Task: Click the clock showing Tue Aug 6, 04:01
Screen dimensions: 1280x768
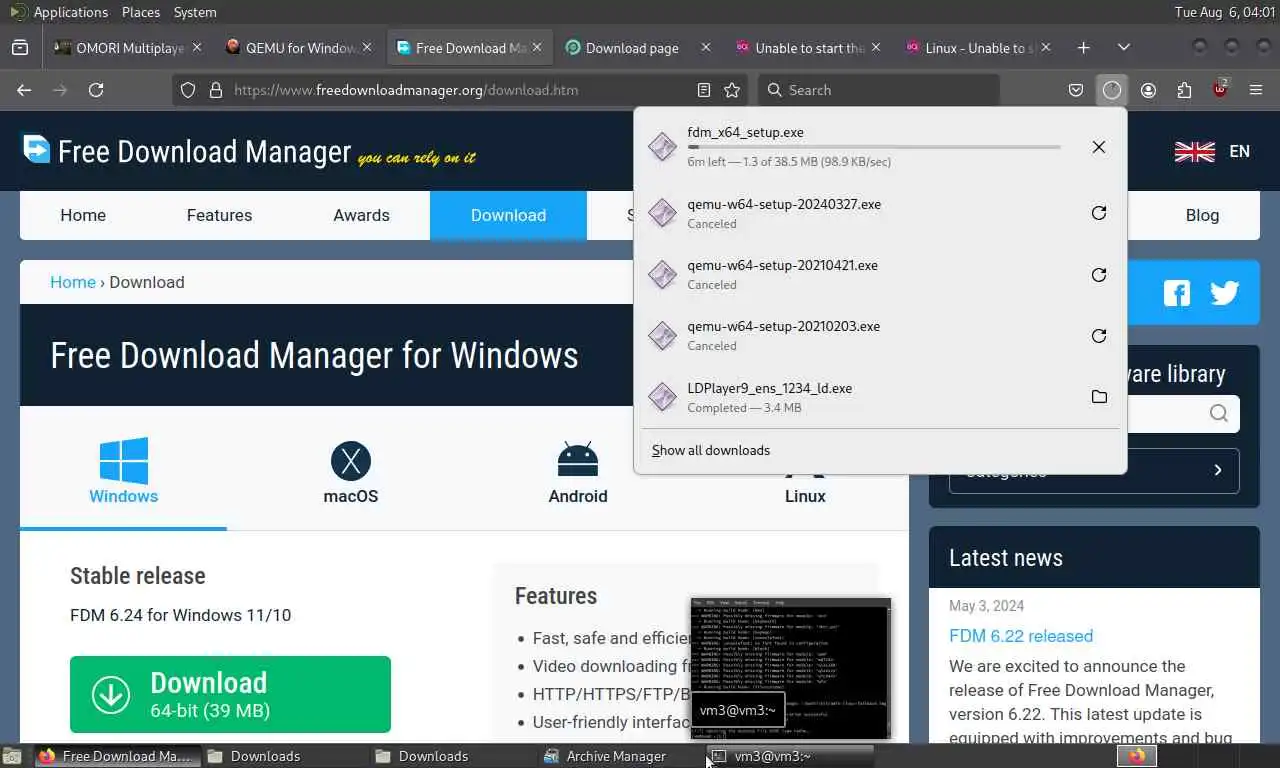Action: pyautogui.click(x=1225, y=12)
